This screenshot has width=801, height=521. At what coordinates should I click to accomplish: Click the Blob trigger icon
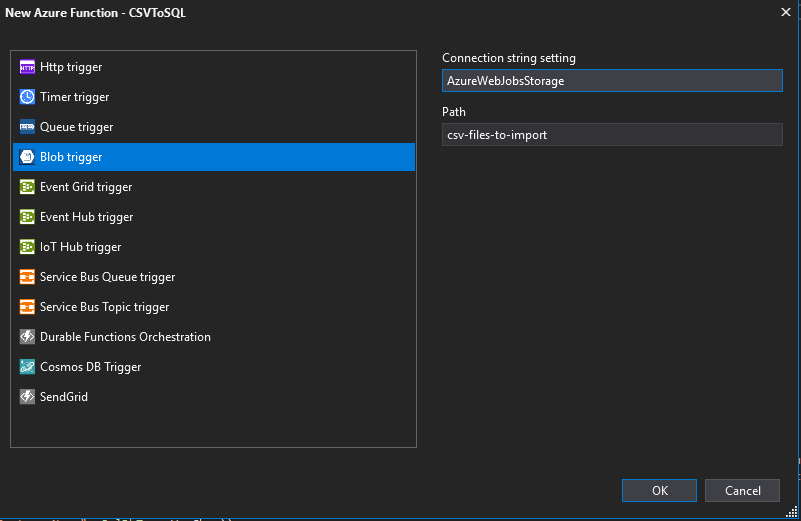coord(28,157)
